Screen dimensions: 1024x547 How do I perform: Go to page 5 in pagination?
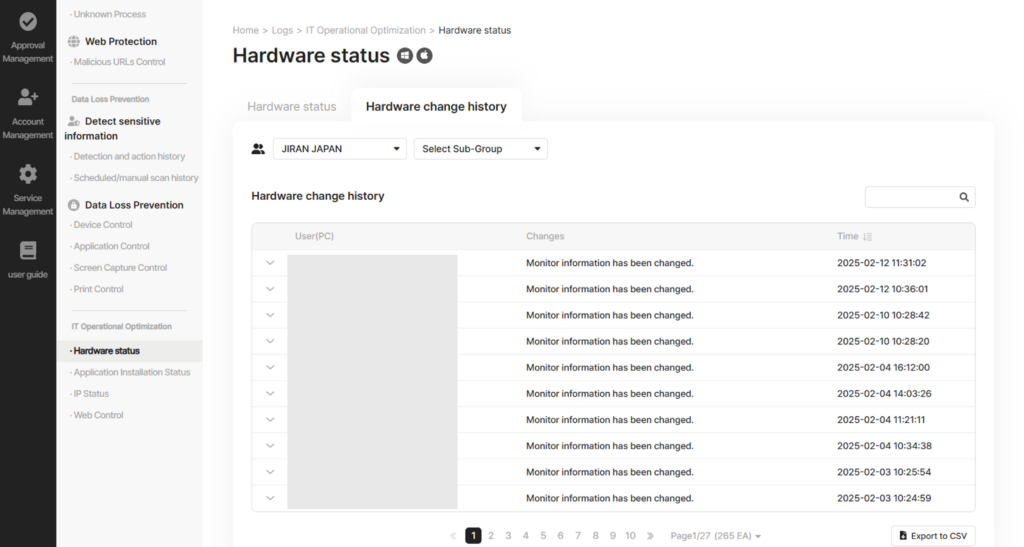point(543,536)
